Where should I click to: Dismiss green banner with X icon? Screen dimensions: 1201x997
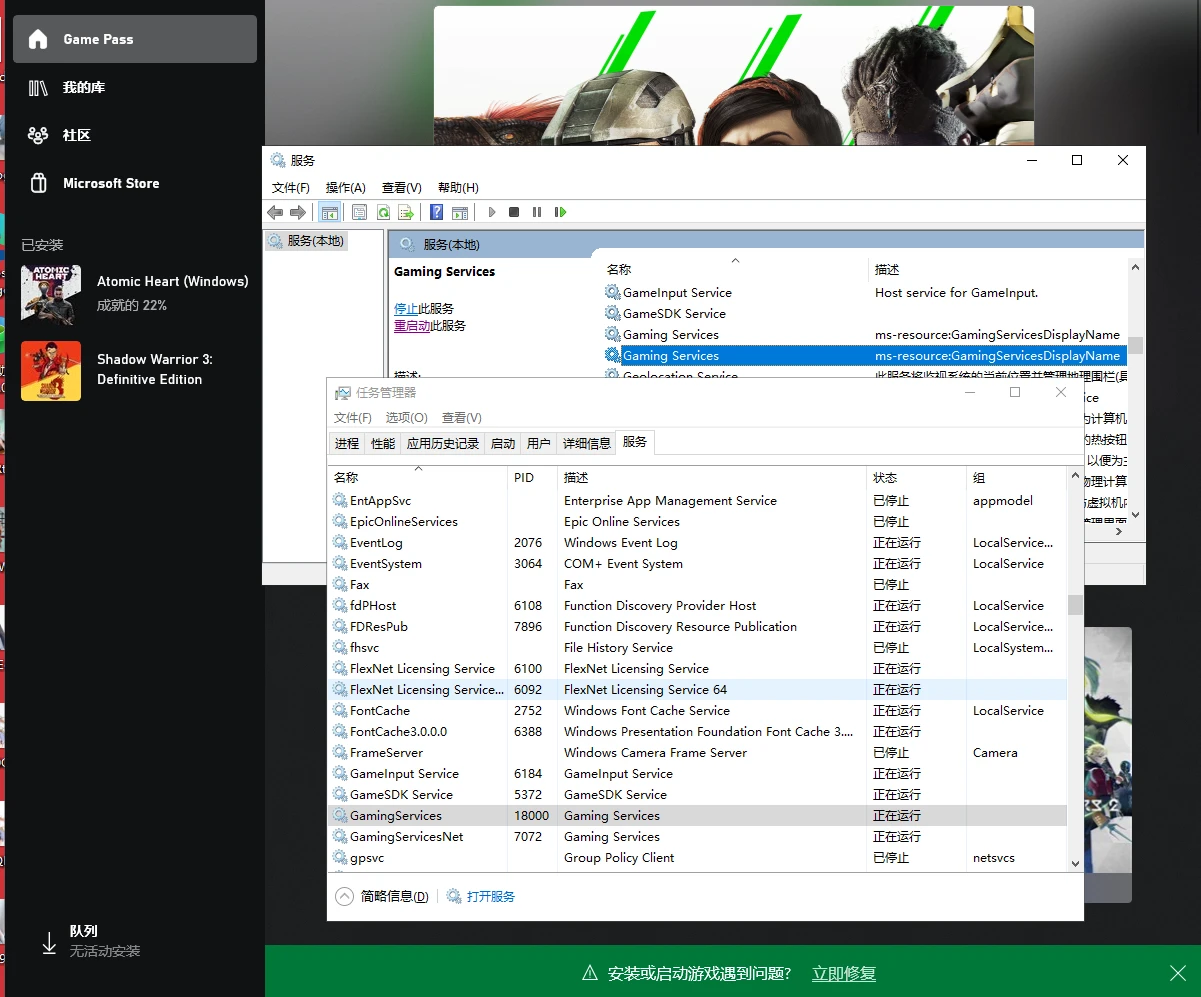click(x=1178, y=973)
